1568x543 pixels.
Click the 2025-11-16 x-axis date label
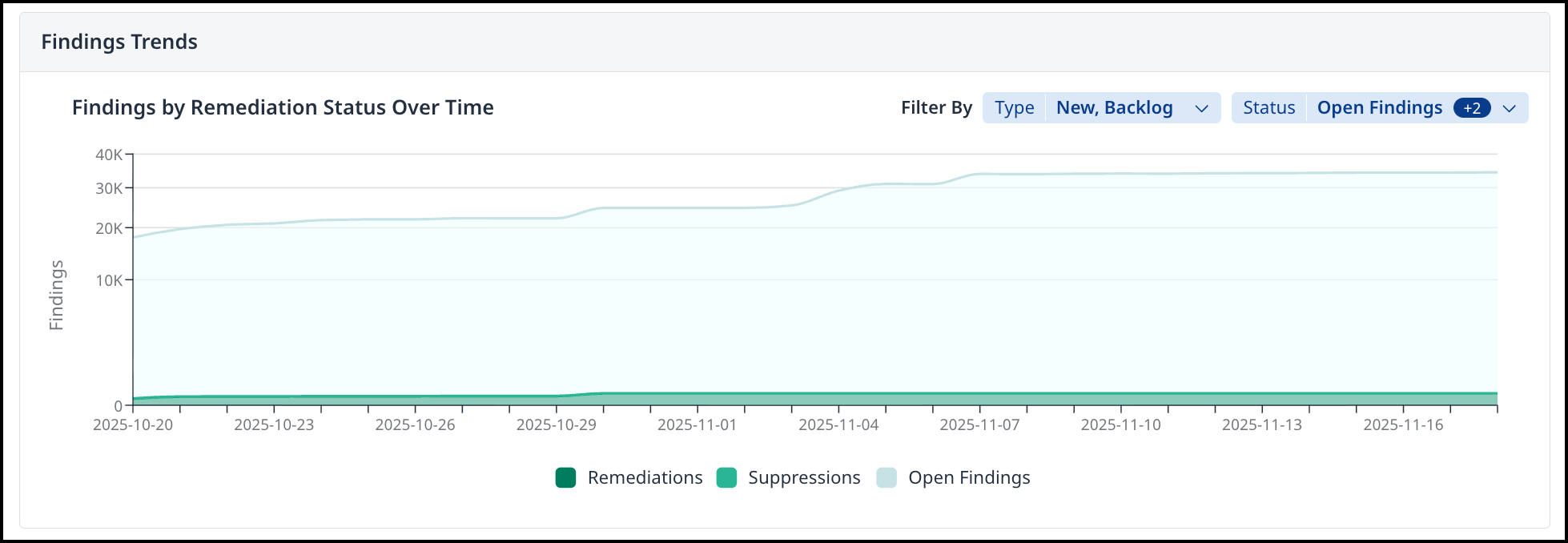coord(1403,425)
